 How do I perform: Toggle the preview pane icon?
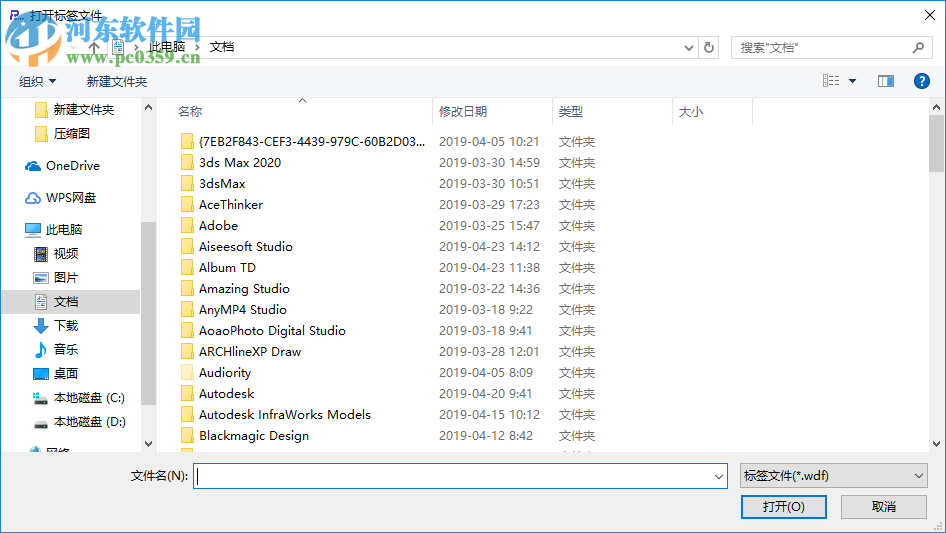coord(886,81)
